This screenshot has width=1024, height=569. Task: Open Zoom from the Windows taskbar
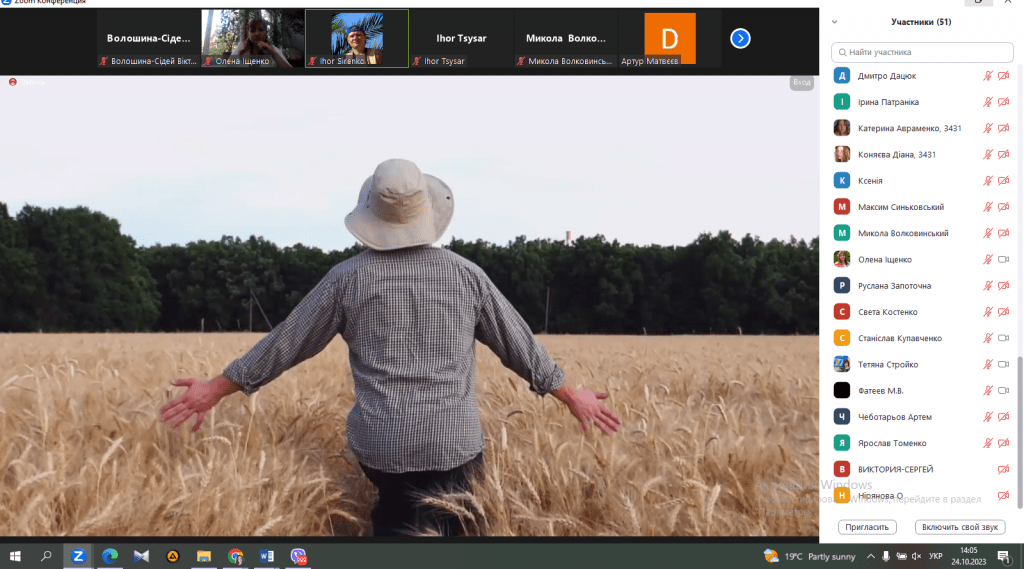[78, 556]
